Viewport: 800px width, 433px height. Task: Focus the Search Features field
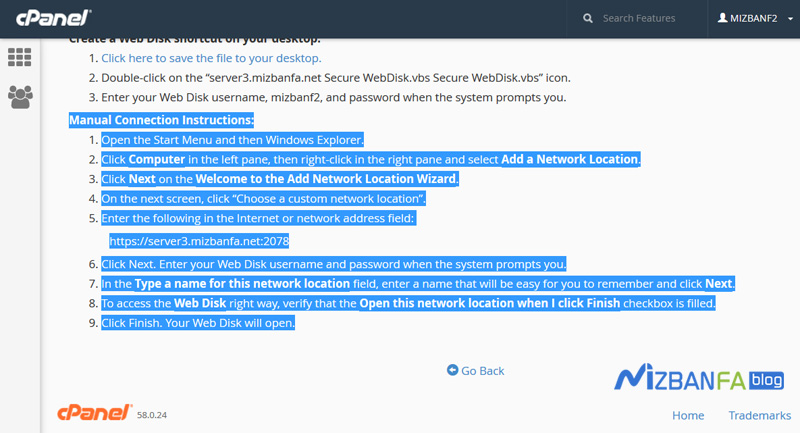click(x=646, y=18)
